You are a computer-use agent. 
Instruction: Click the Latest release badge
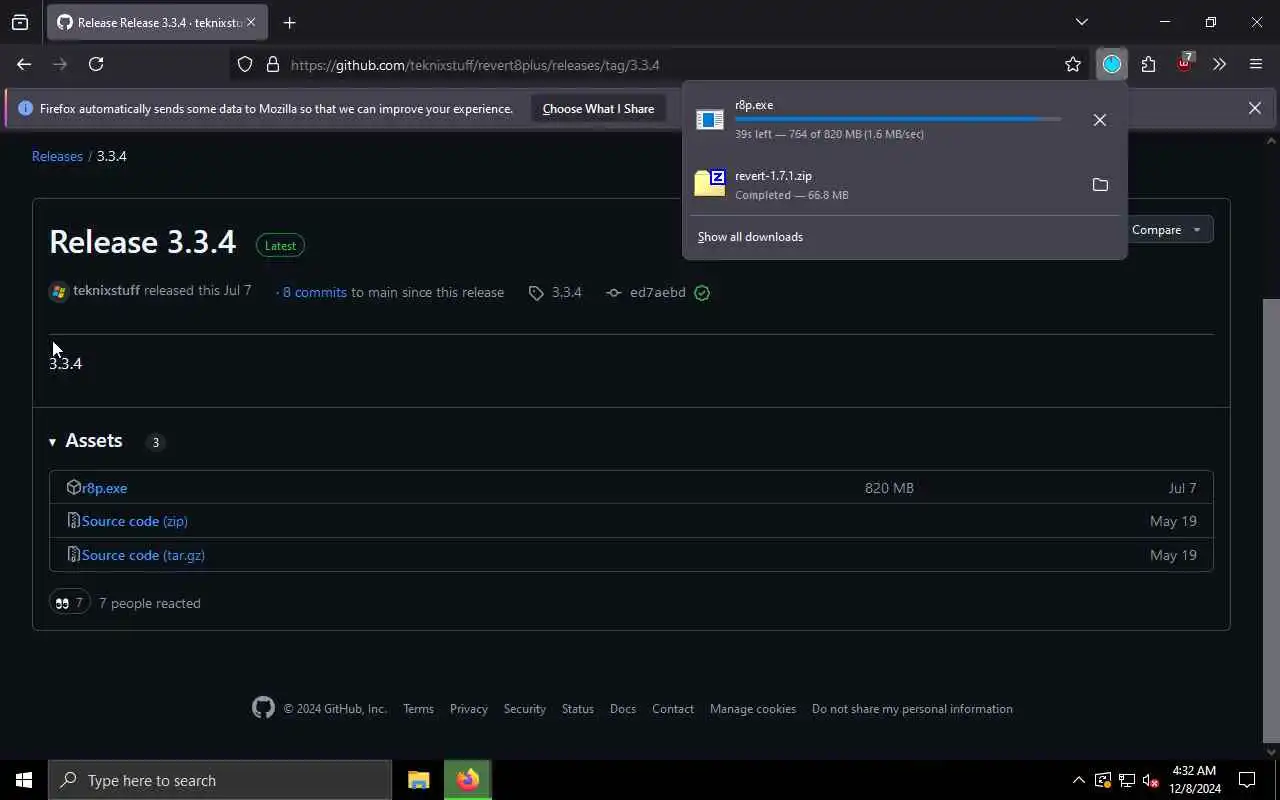click(x=280, y=245)
